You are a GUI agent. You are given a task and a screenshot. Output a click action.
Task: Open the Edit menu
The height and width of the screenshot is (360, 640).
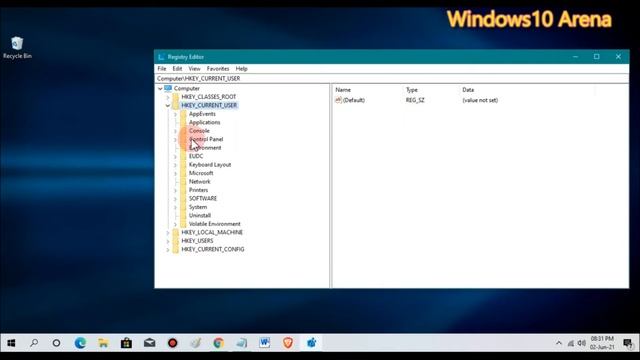(177, 69)
